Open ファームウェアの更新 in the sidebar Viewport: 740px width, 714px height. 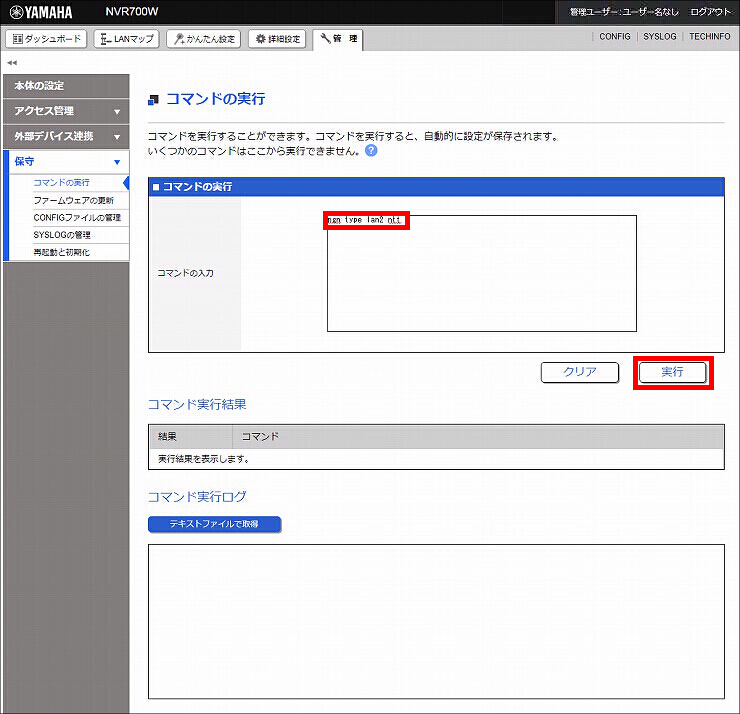point(74,200)
